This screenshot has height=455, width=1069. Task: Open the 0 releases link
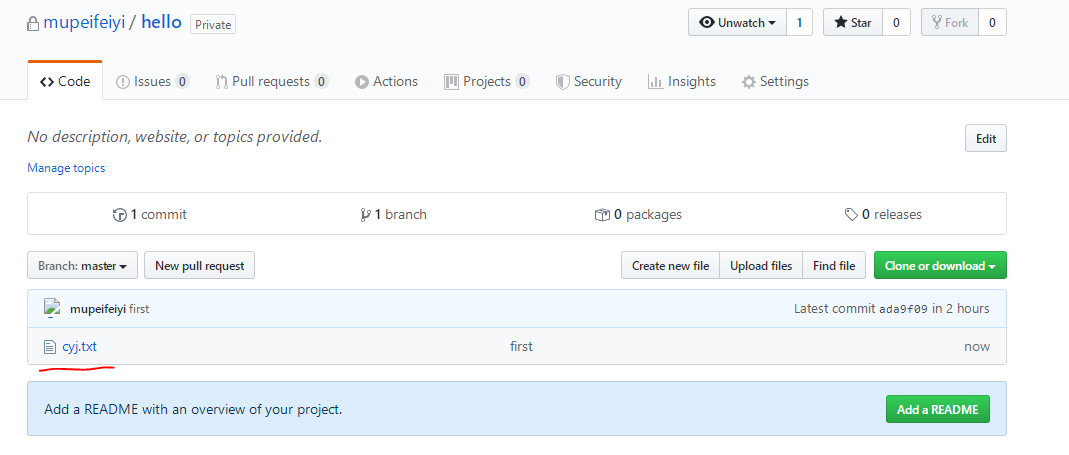883,215
